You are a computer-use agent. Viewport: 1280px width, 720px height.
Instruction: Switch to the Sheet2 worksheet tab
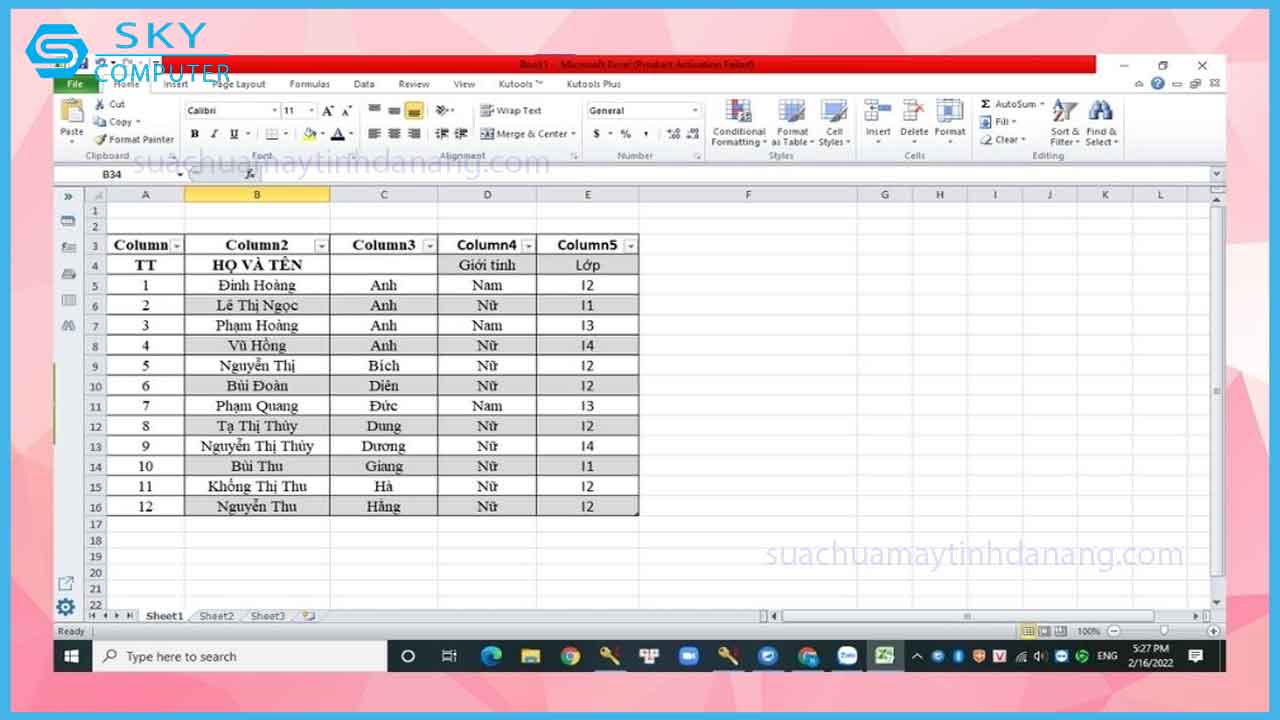(x=216, y=617)
